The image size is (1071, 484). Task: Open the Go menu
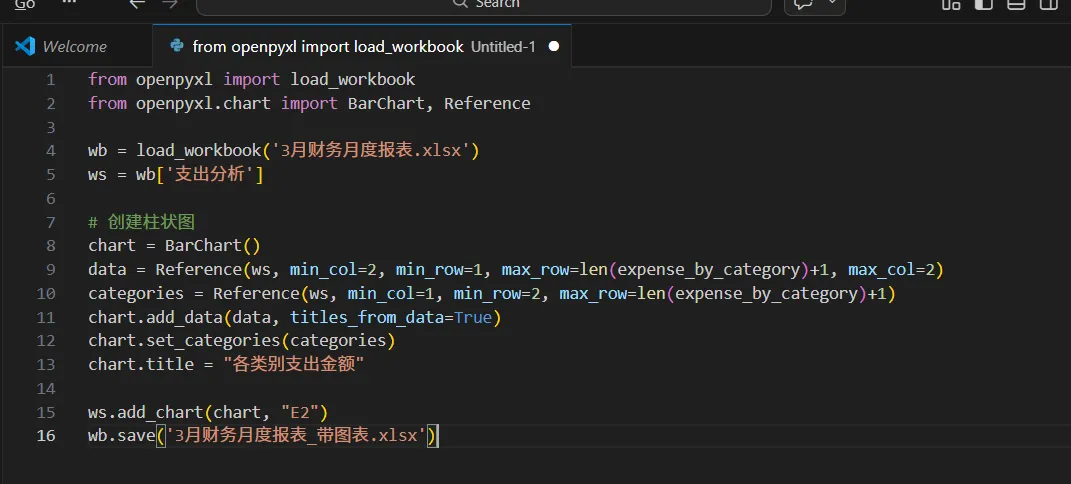[x=25, y=3]
